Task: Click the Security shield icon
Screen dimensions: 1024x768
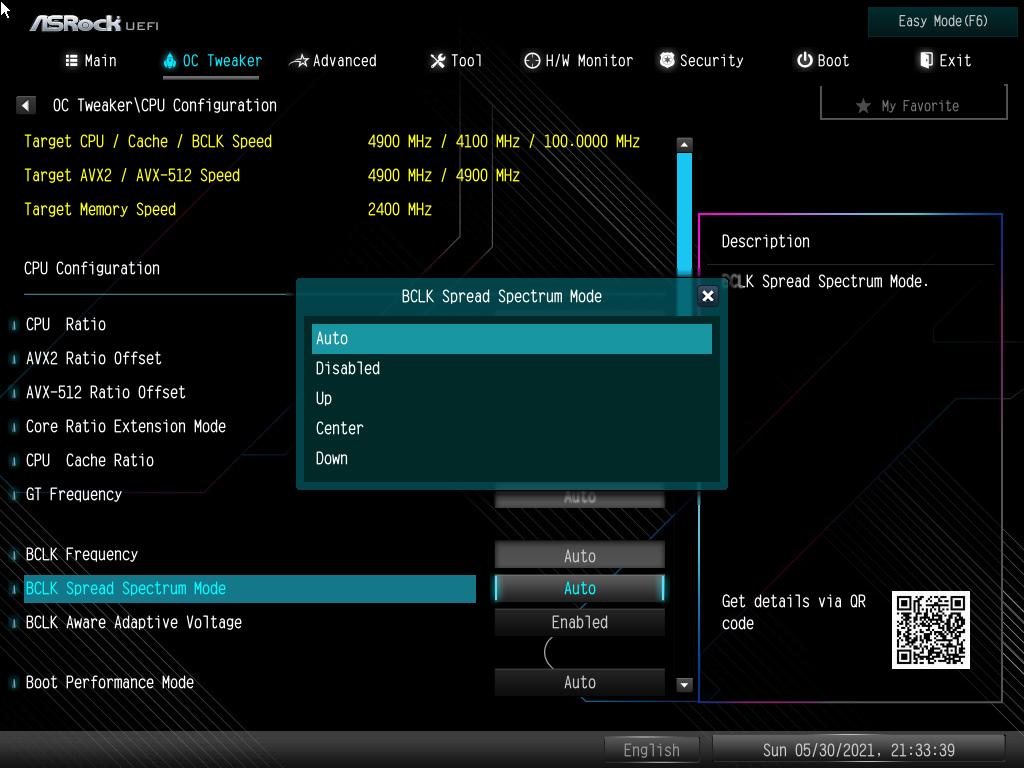Action: point(667,60)
